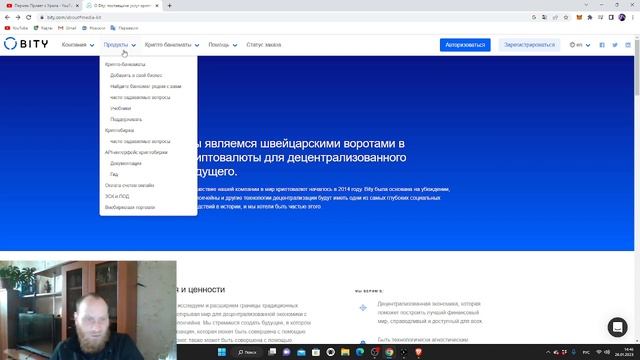Click the Зарегистрироваться button
The image size is (640, 360).
pyautogui.click(x=529, y=45)
